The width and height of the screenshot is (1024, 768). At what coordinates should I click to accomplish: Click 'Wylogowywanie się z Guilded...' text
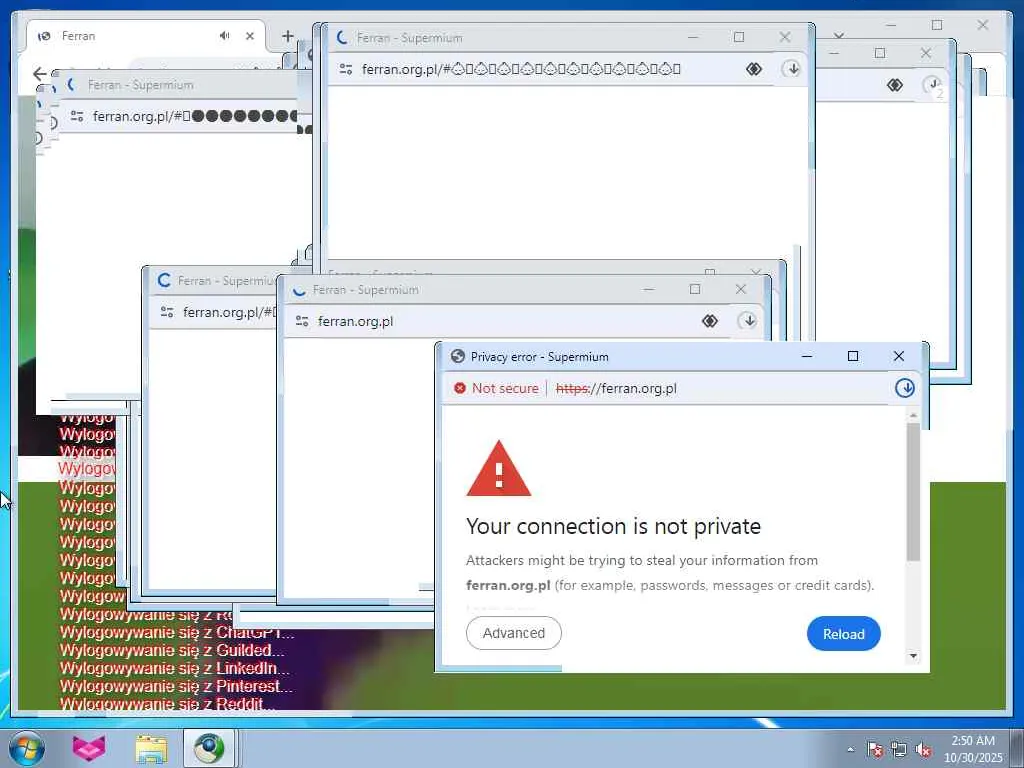[172, 650]
